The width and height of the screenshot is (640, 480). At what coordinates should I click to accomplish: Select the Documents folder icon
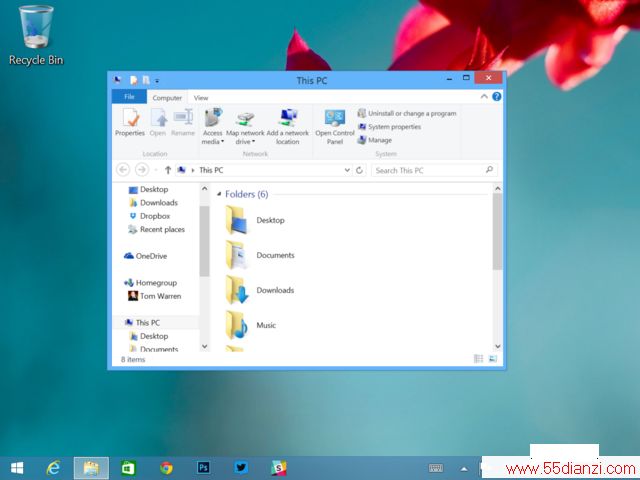click(x=237, y=255)
